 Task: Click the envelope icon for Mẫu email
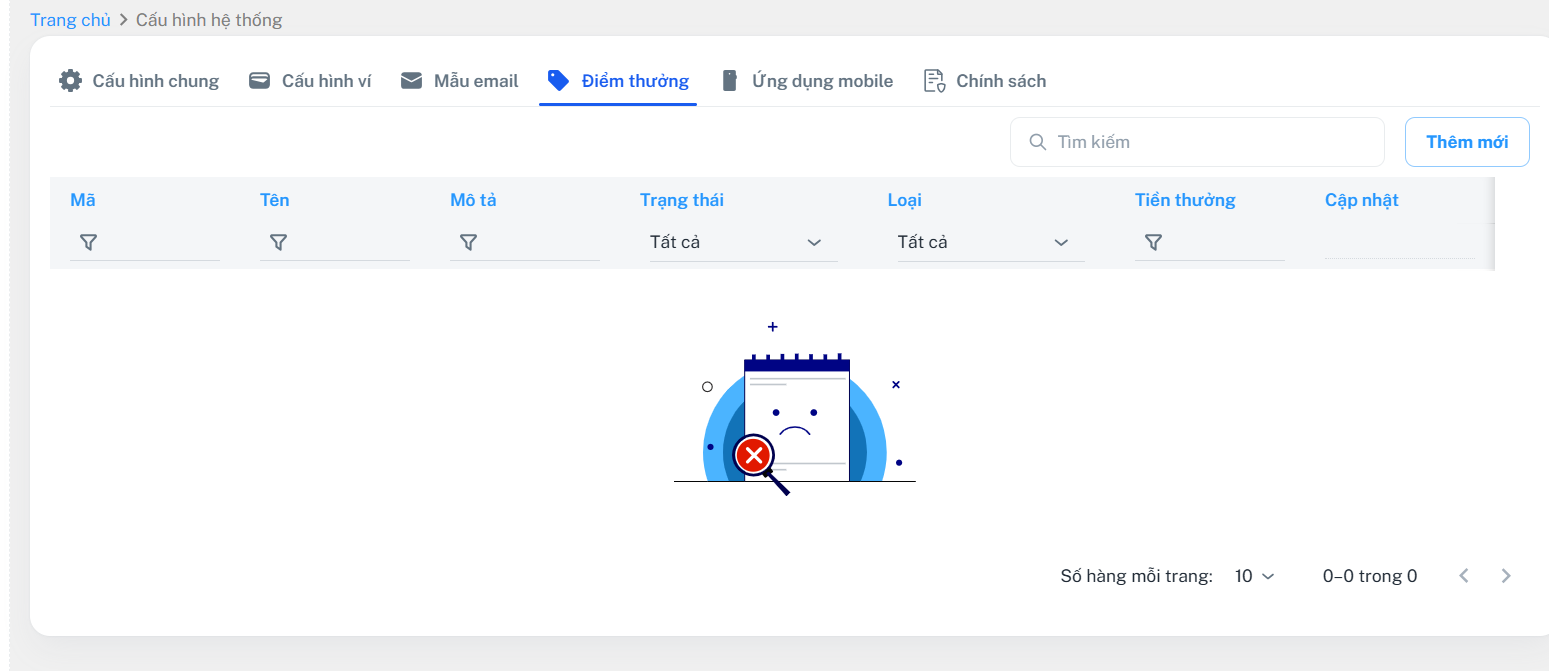pyautogui.click(x=411, y=81)
